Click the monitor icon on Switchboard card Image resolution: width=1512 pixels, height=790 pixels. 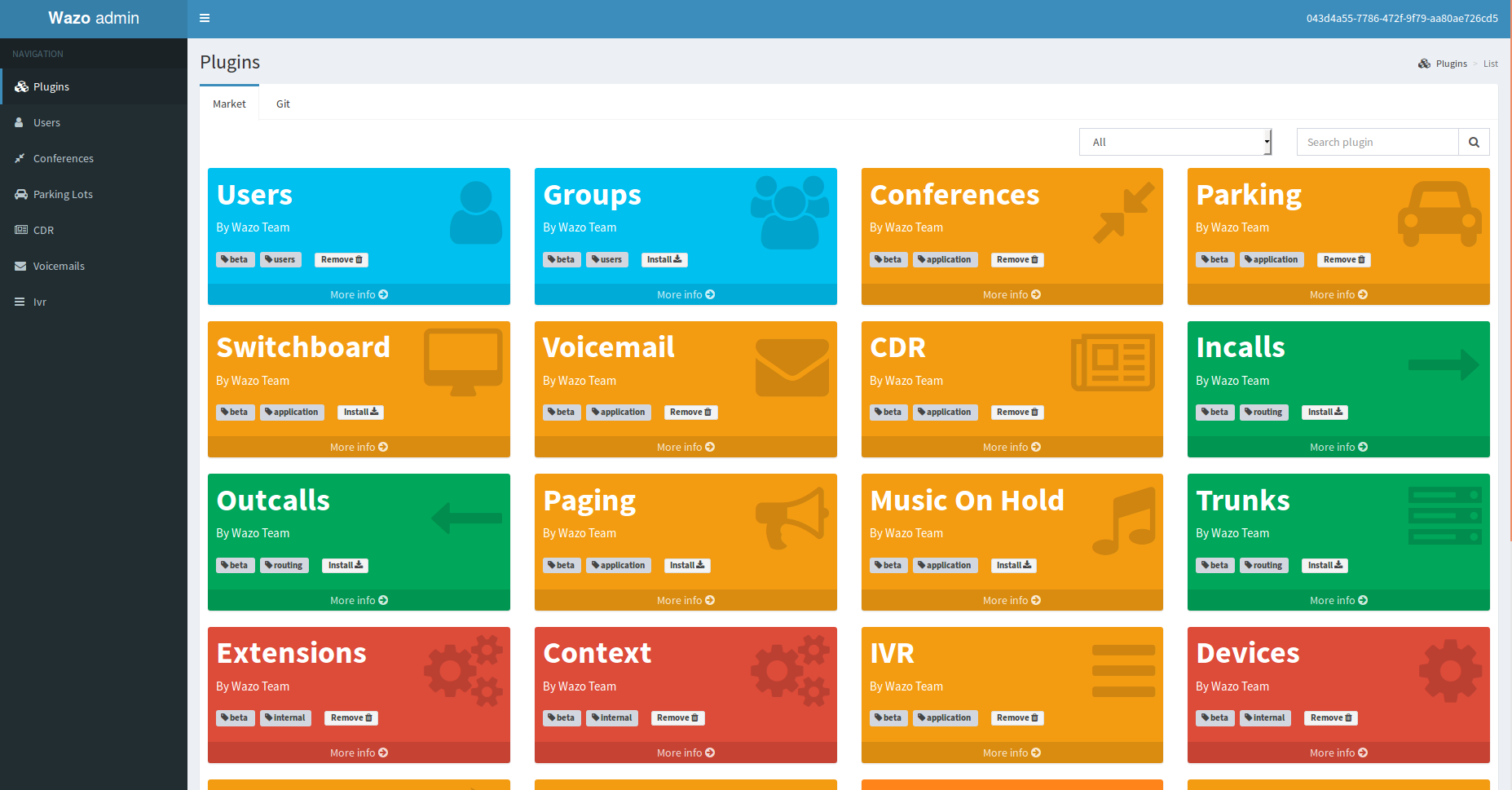pos(463,362)
